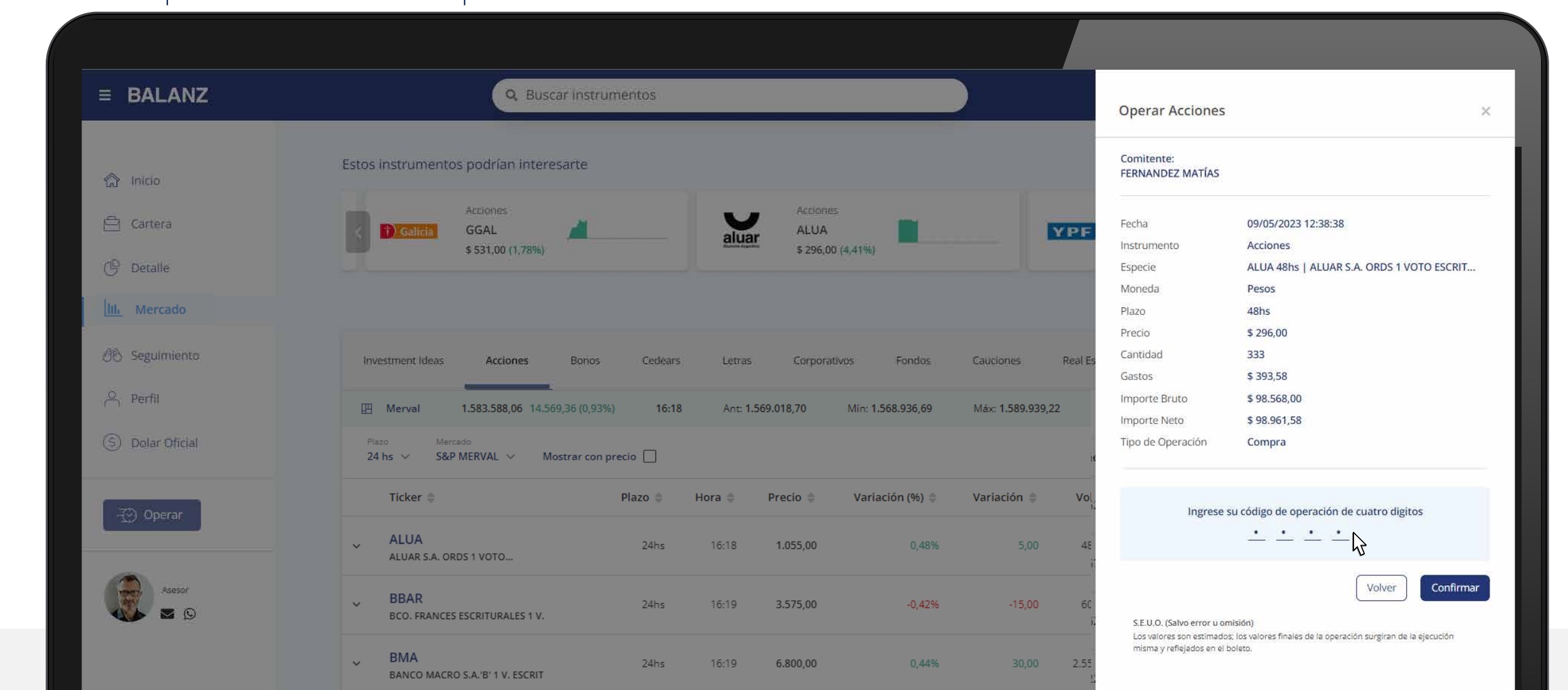The width and height of the screenshot is (1568, 690).
Task: Click the Volver button
Action: click(x=1381, y=588)
